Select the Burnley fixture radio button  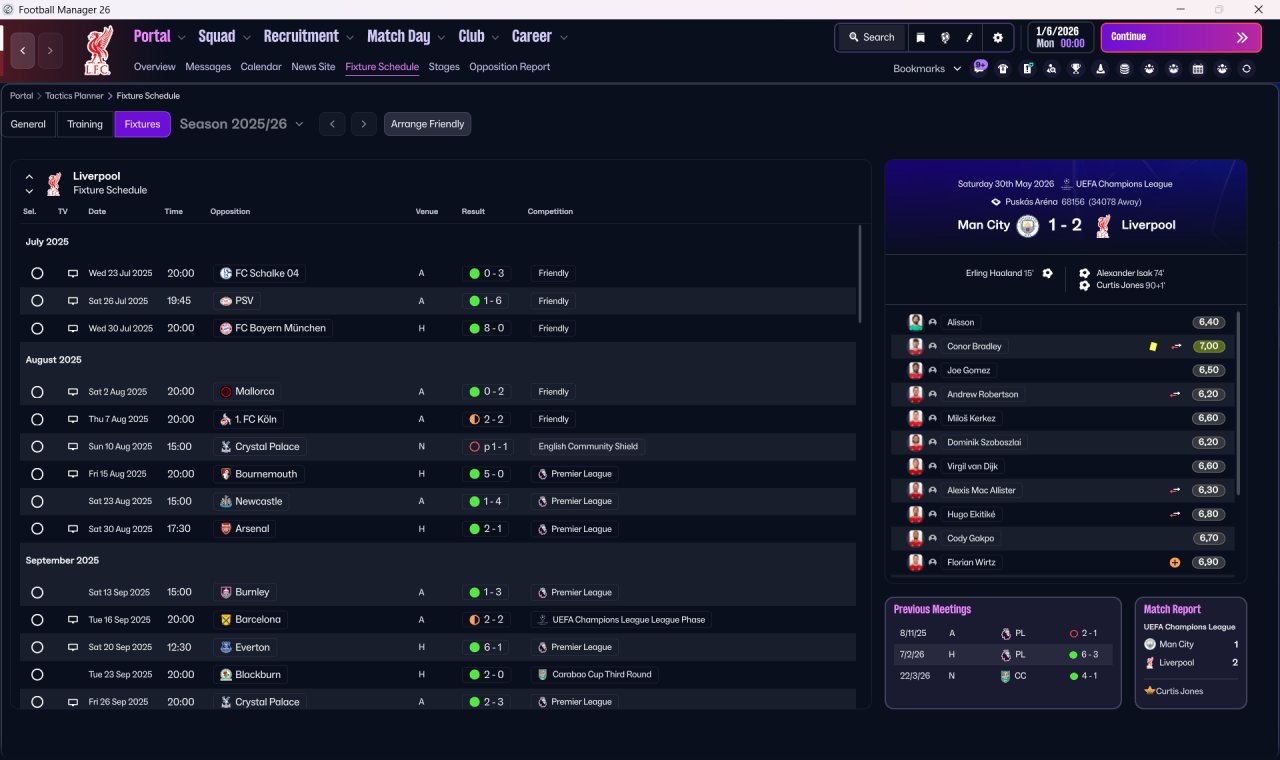coord(37,592)
